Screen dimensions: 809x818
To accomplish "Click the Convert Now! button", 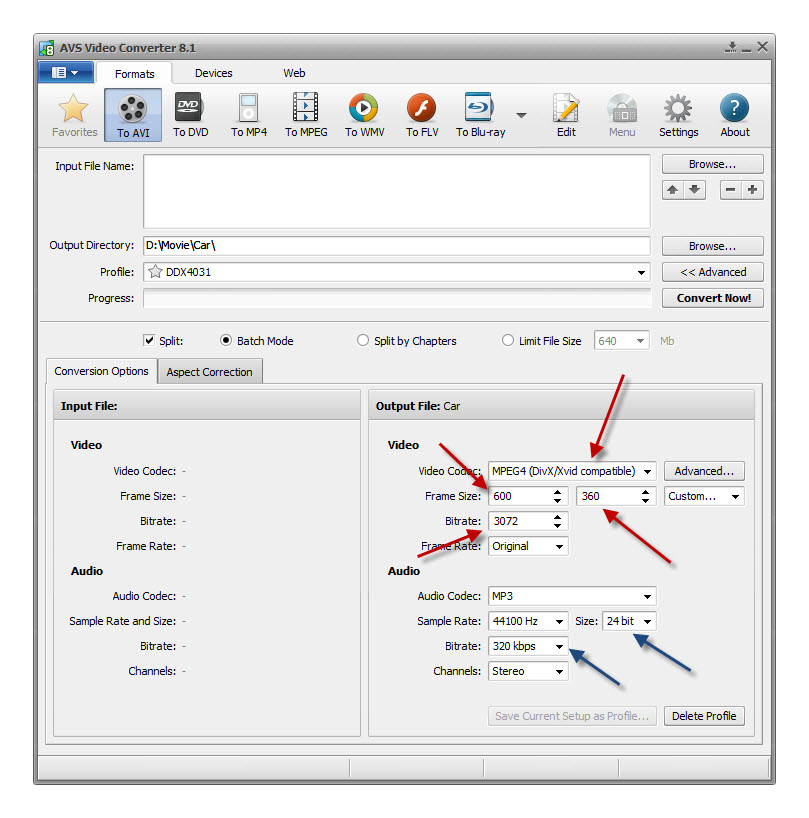I will click(713, 298).
